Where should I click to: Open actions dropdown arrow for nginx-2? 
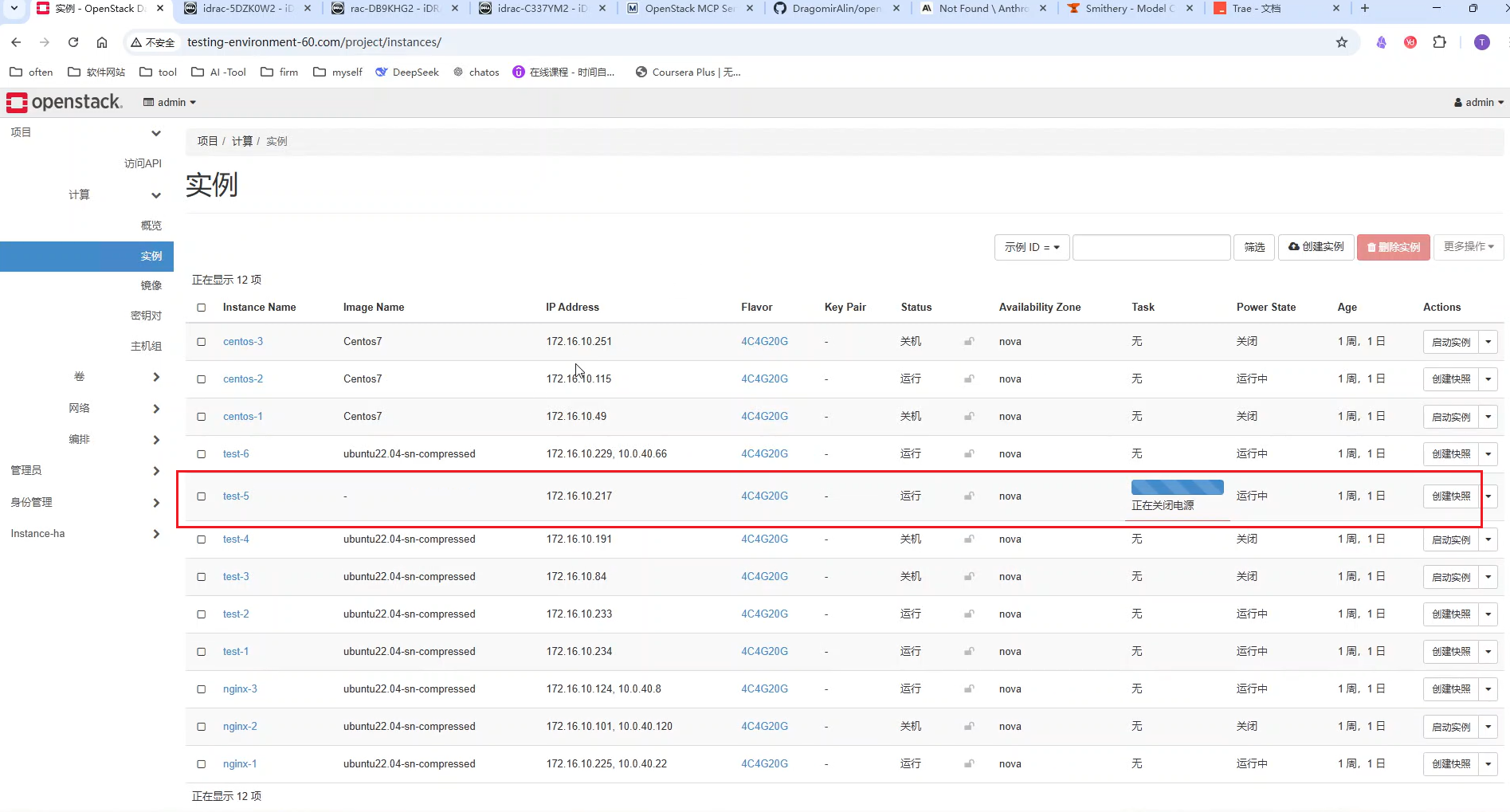click(1488, 727)
